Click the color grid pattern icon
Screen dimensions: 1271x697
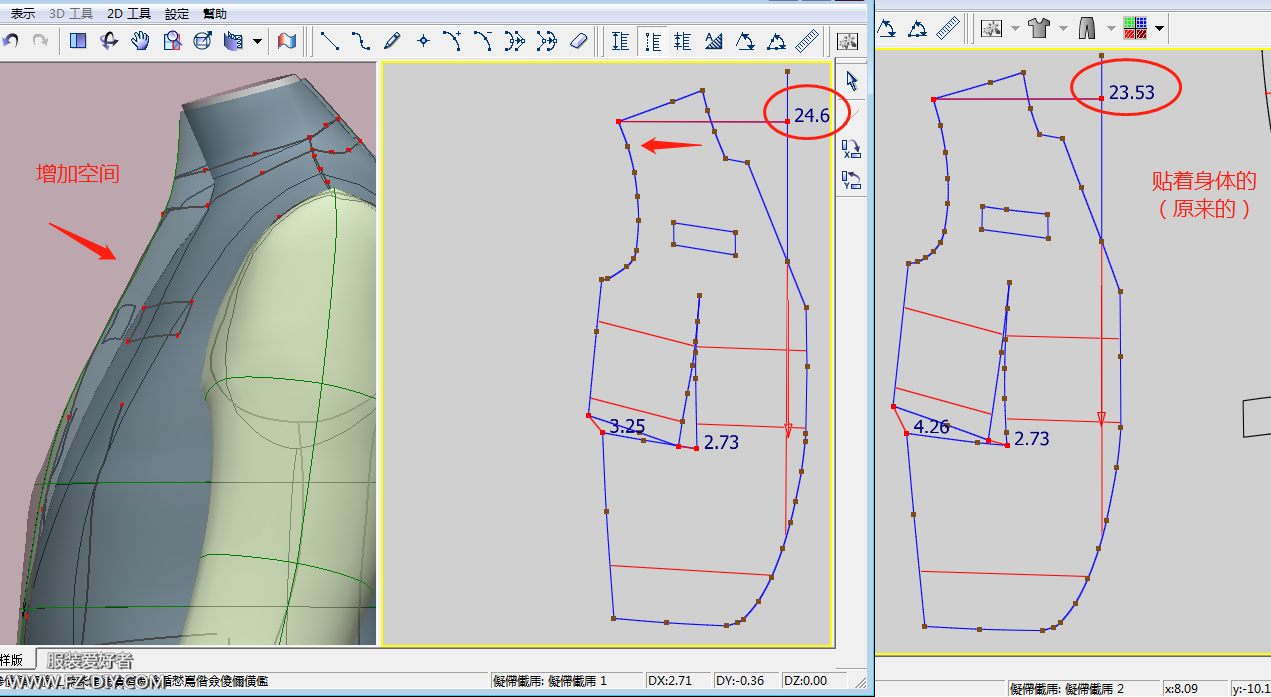(x=1135, y=28)
